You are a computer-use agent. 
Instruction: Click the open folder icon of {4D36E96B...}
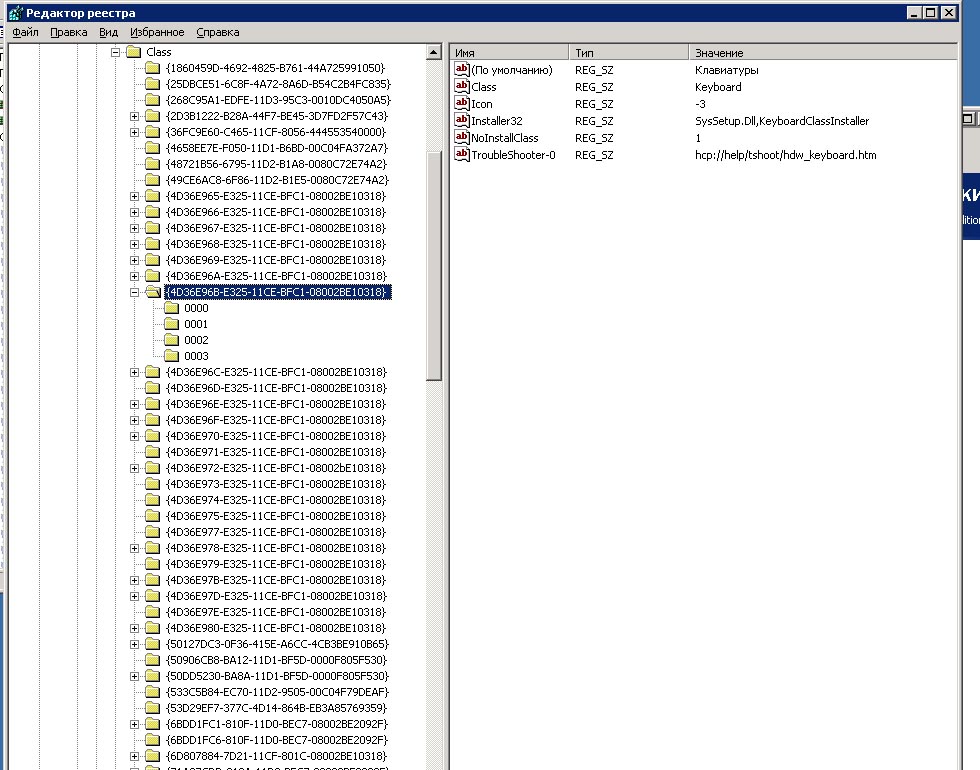[x=153, y=292]
